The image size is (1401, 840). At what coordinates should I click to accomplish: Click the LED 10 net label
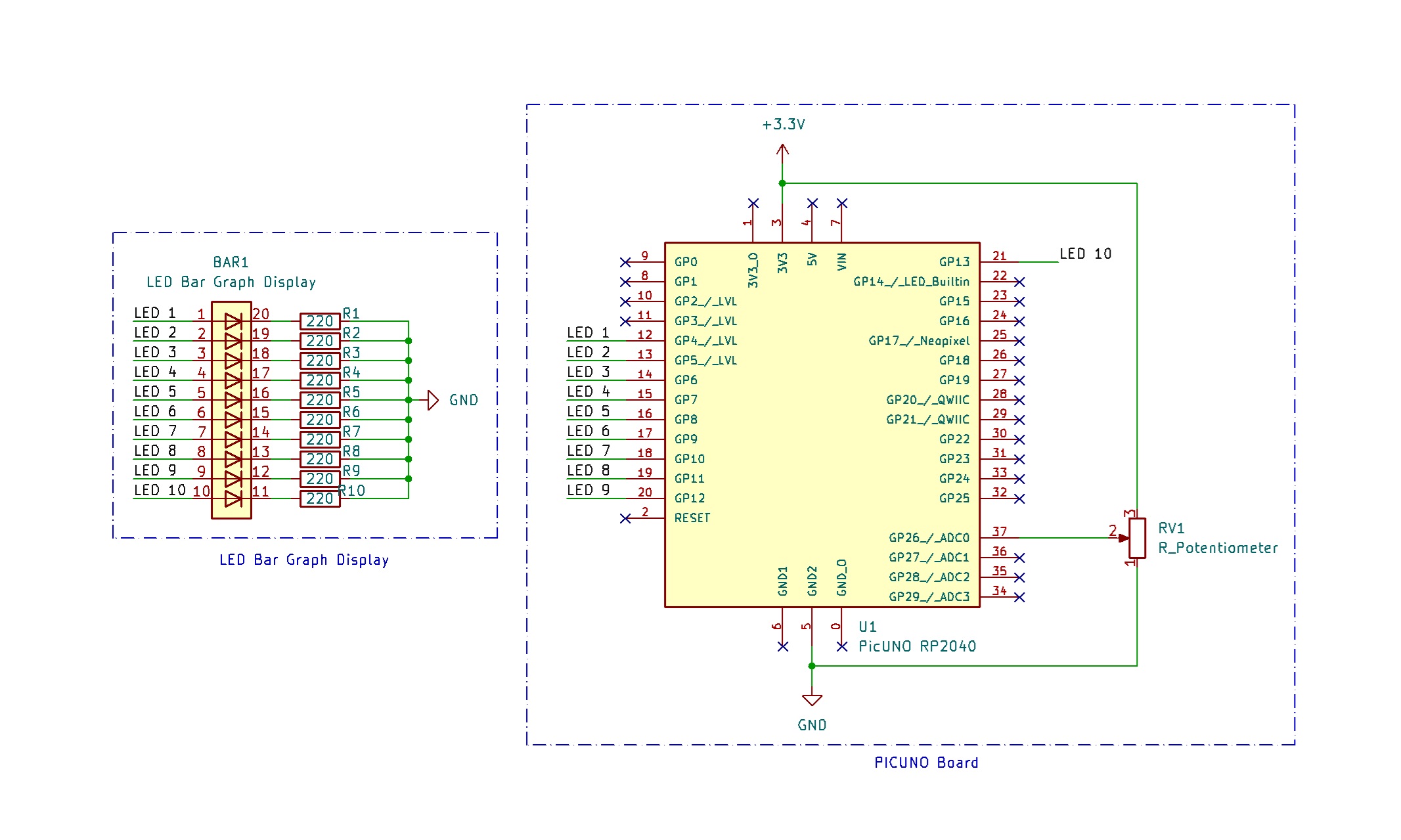coord(1086,254)
